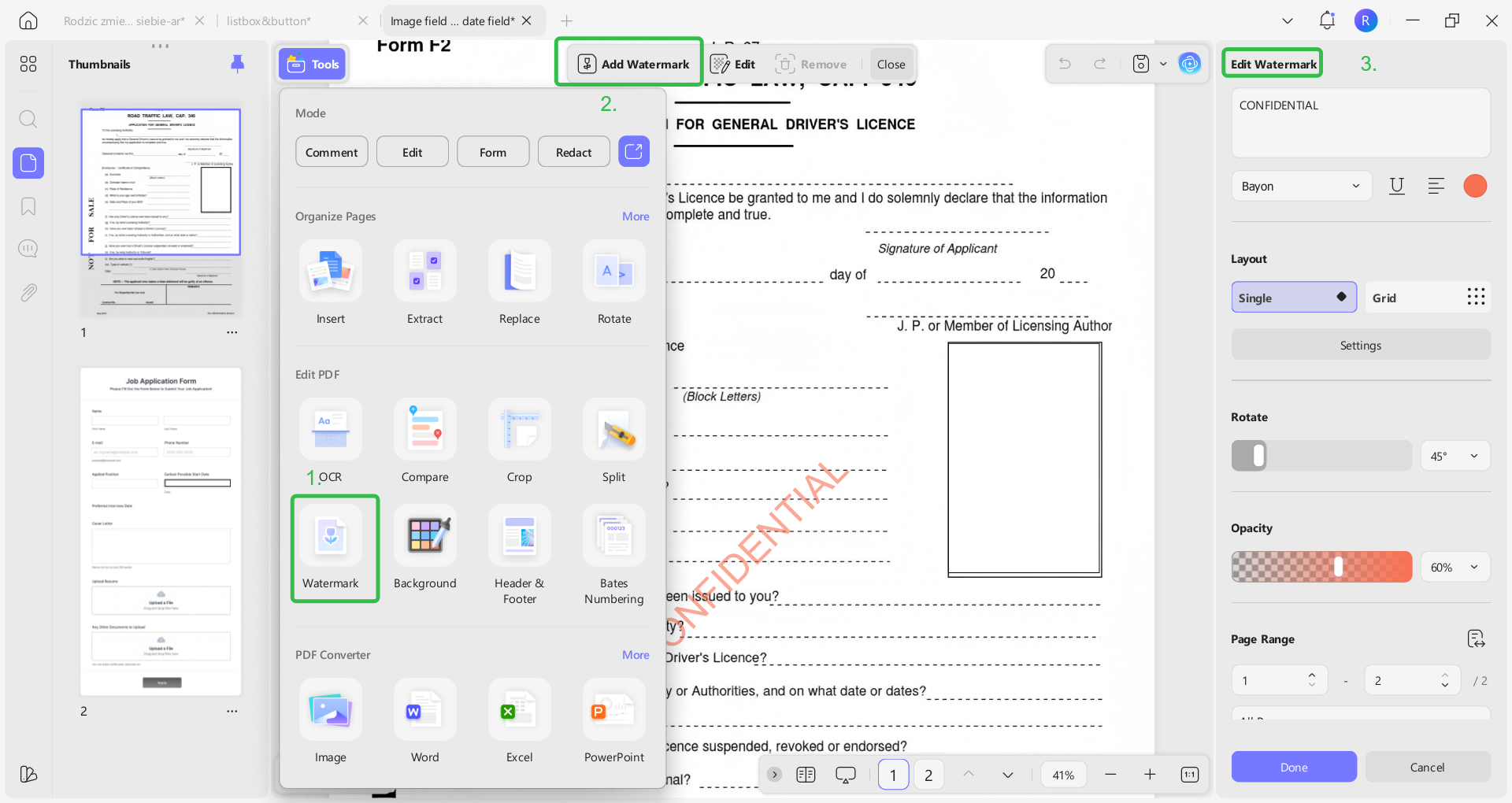The image size is (1512, 803).
Task: Convert PDF to Excel
Action: (x=520, y=722)
